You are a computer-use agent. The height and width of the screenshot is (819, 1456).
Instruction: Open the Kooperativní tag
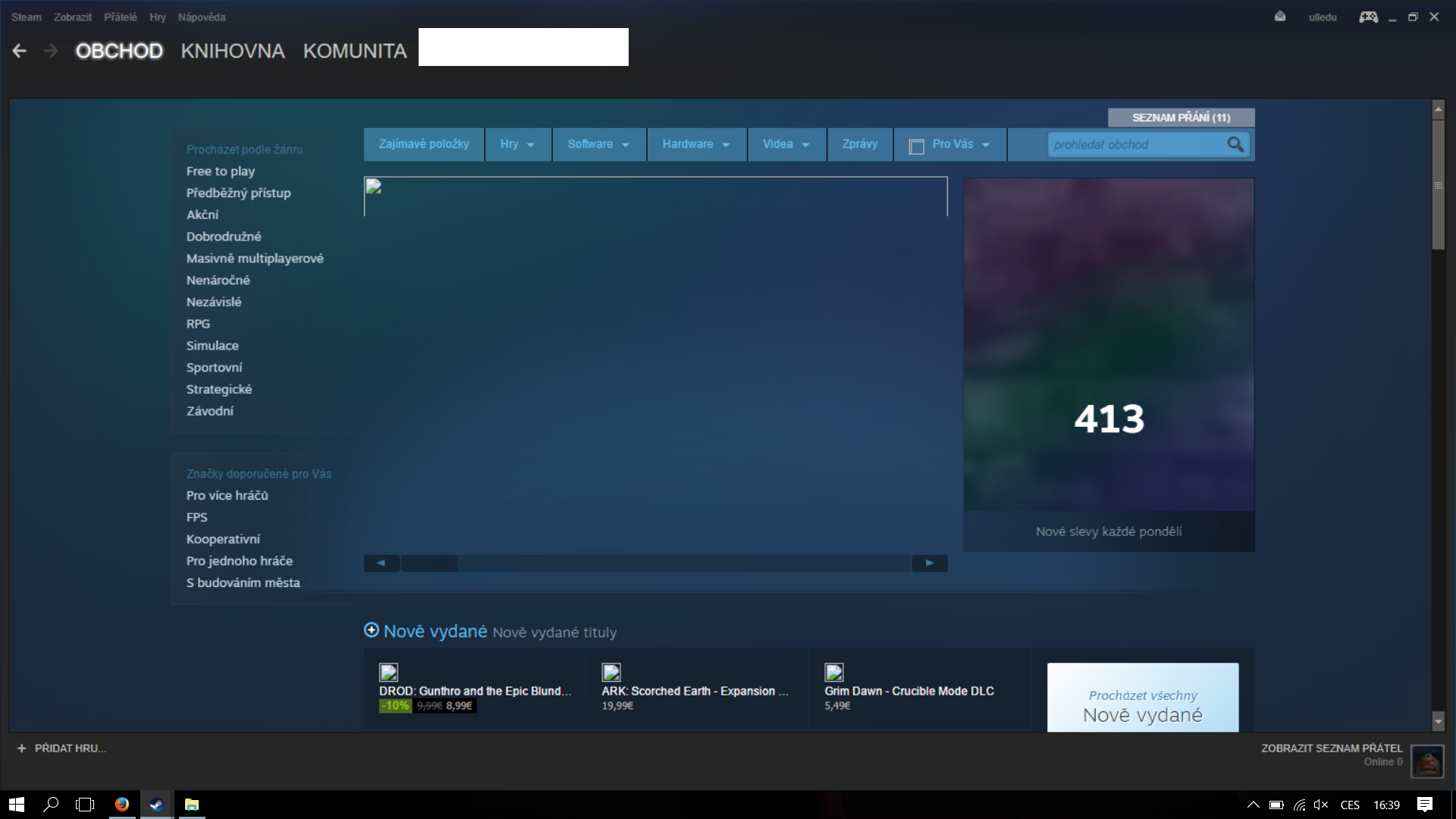pos(223,539)
